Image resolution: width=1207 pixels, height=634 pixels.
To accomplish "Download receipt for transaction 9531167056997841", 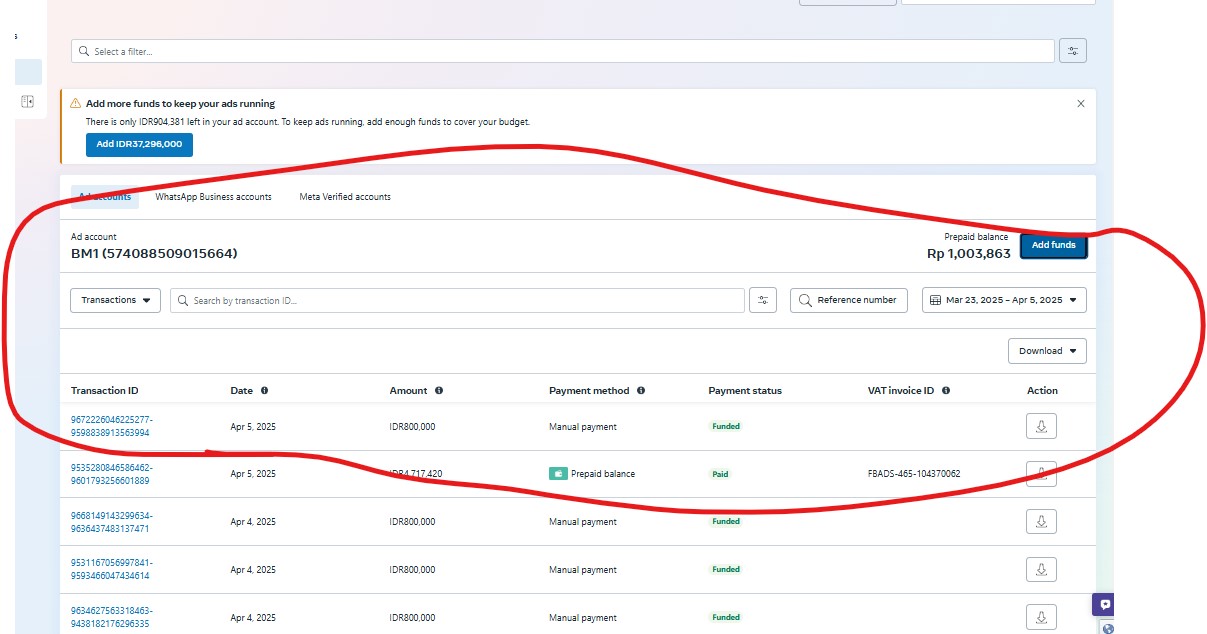I will point(1041,569).
